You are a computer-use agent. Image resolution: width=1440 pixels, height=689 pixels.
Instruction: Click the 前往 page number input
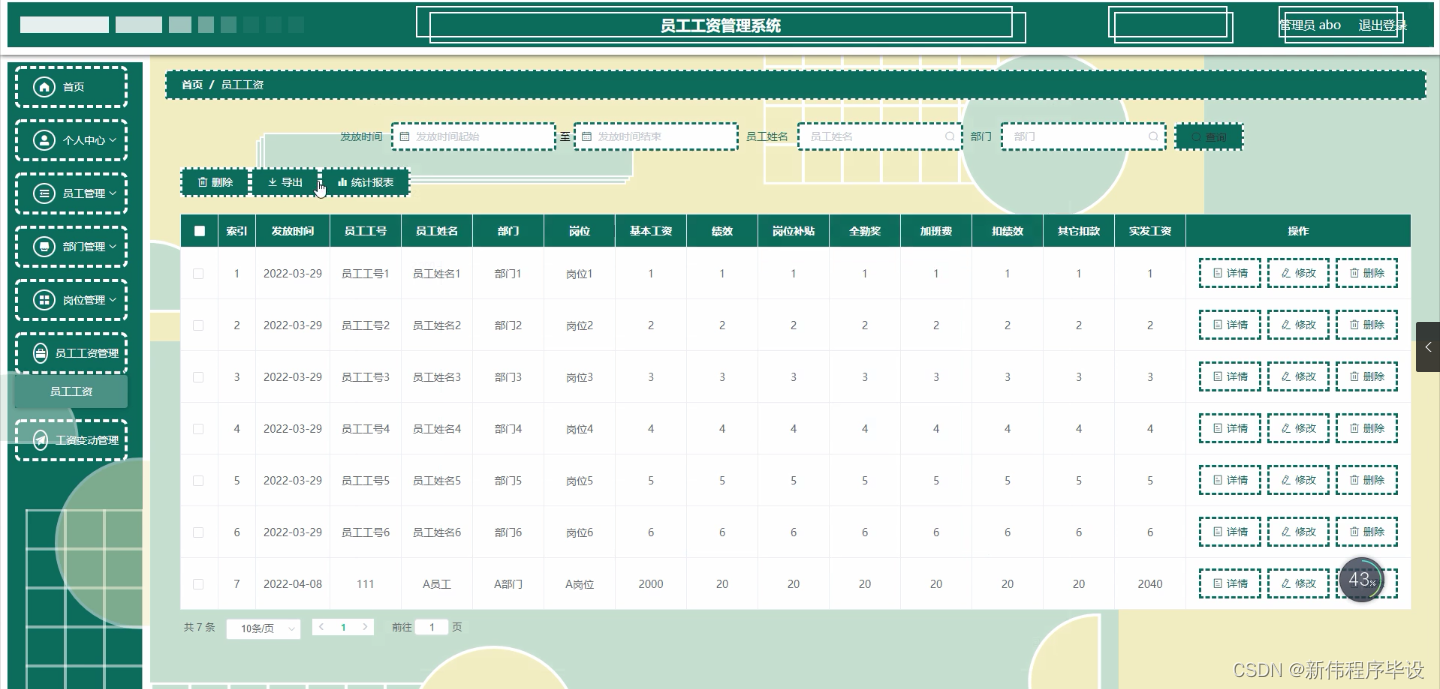coord(432,627)
